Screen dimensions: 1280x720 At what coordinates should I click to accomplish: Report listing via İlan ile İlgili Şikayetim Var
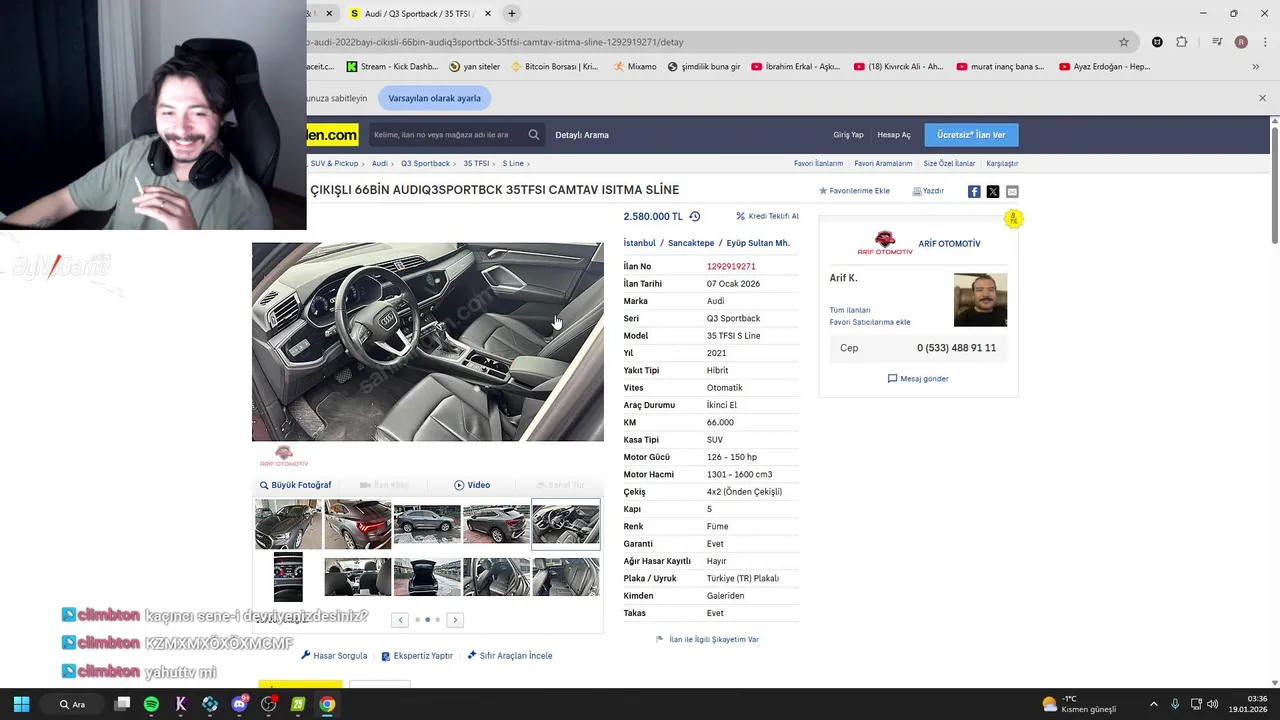coord(707,639)
